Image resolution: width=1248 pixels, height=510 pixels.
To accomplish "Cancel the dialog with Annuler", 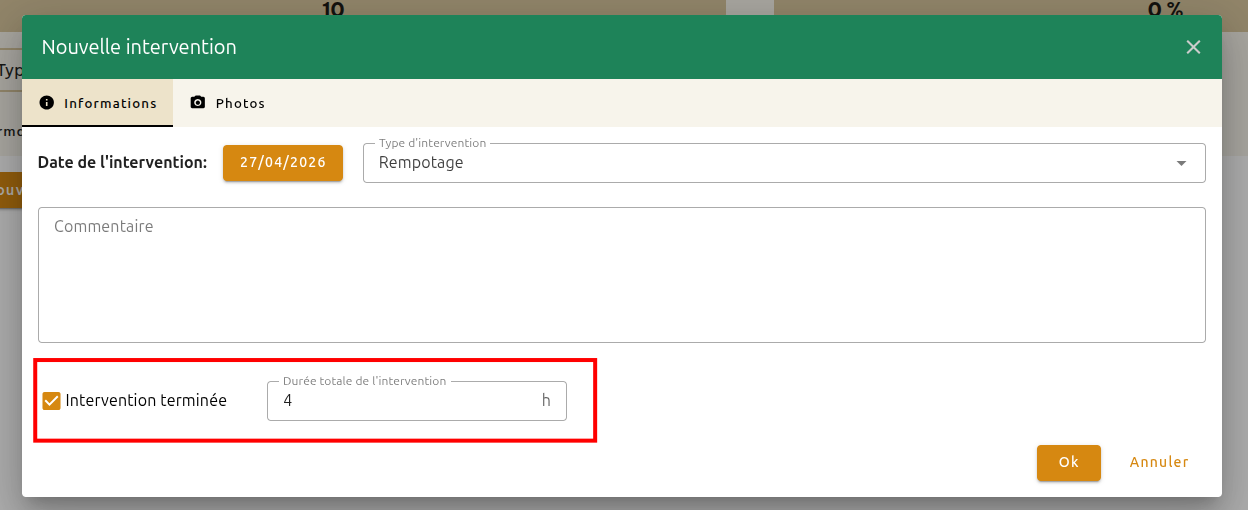I will coord(1159,462).
